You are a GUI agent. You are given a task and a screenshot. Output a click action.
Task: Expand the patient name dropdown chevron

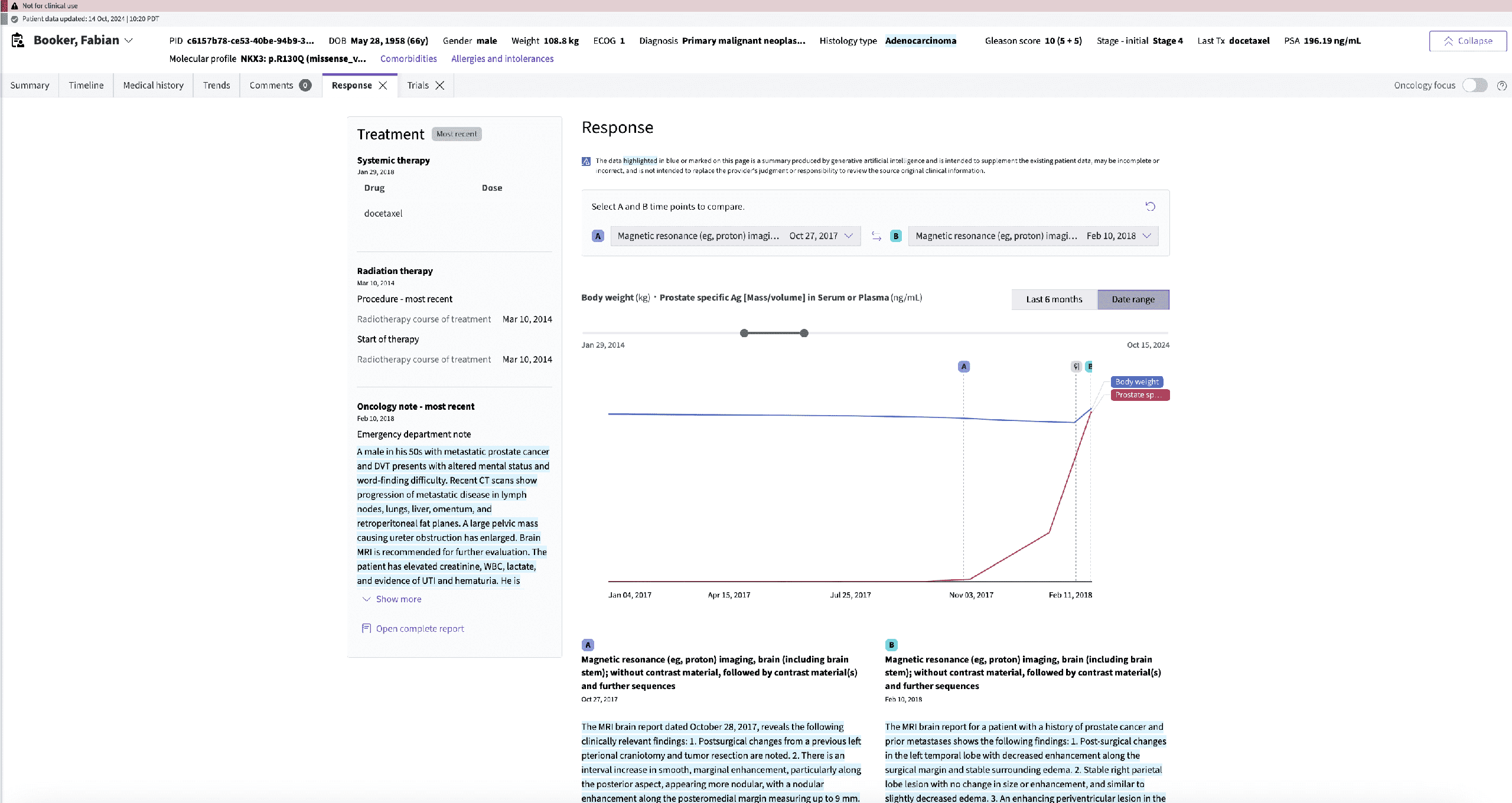point(129,41)
